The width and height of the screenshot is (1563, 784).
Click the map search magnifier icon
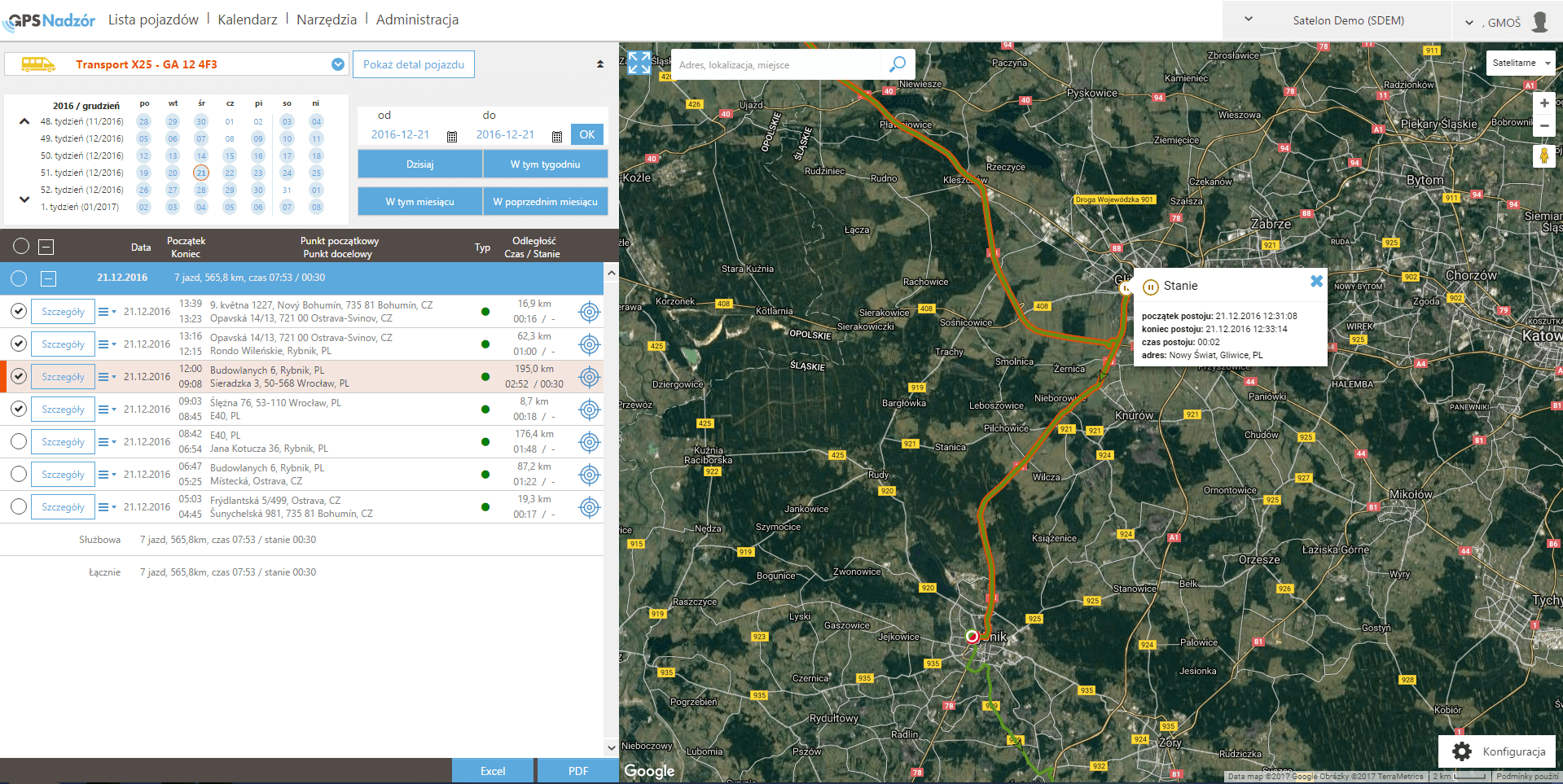(898, 64)
